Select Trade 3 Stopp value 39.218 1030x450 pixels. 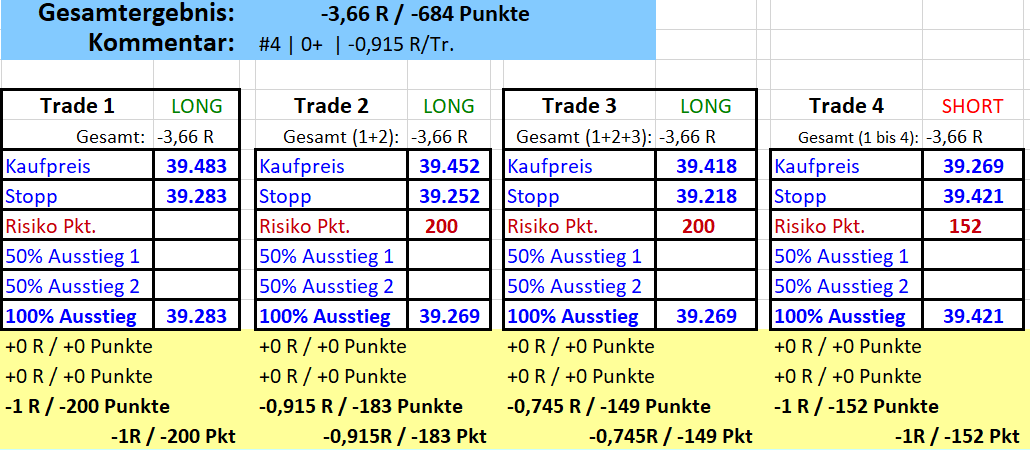click(x=706, y=197)
